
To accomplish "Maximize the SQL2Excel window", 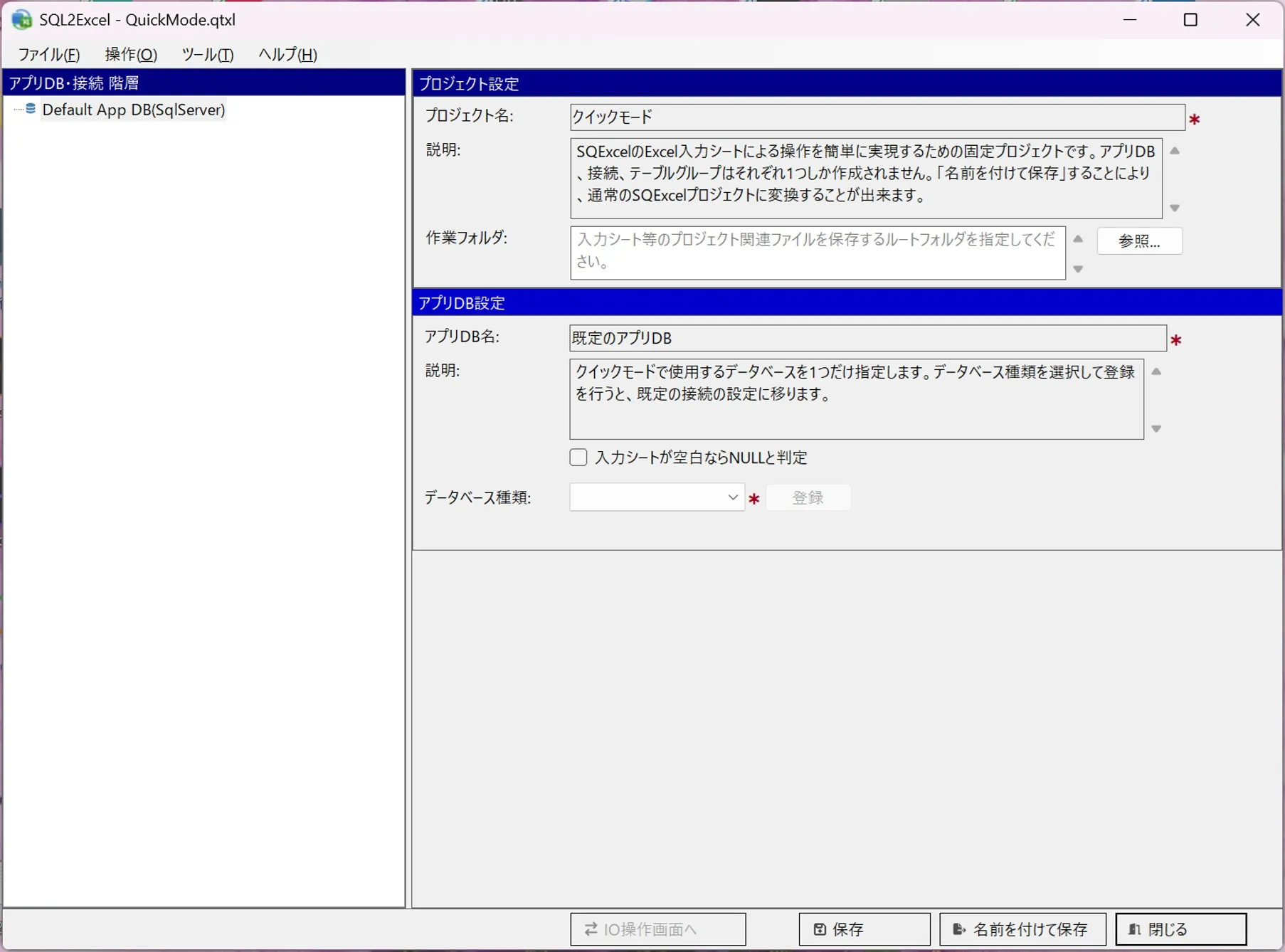I will pyautogui.click(x=1190, y=20).
